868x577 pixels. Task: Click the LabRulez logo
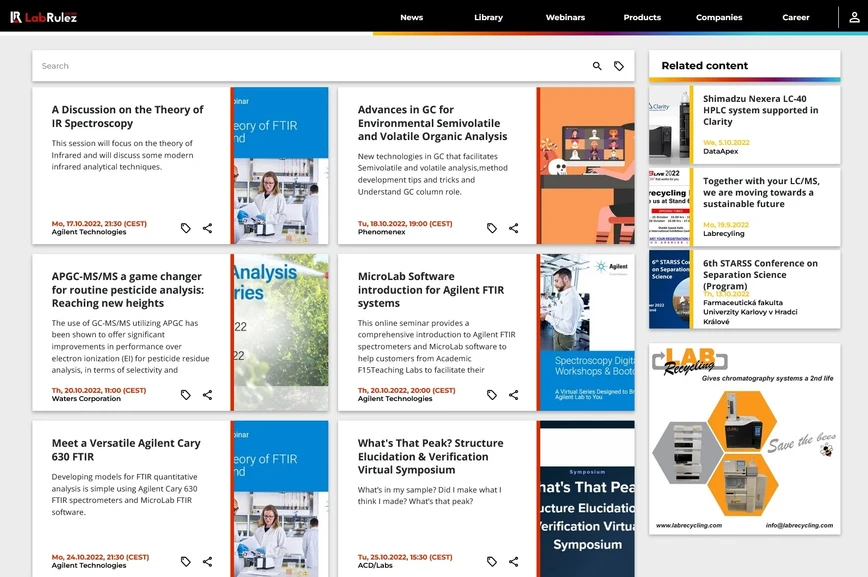pyautogui.click(x=44, y=17)
